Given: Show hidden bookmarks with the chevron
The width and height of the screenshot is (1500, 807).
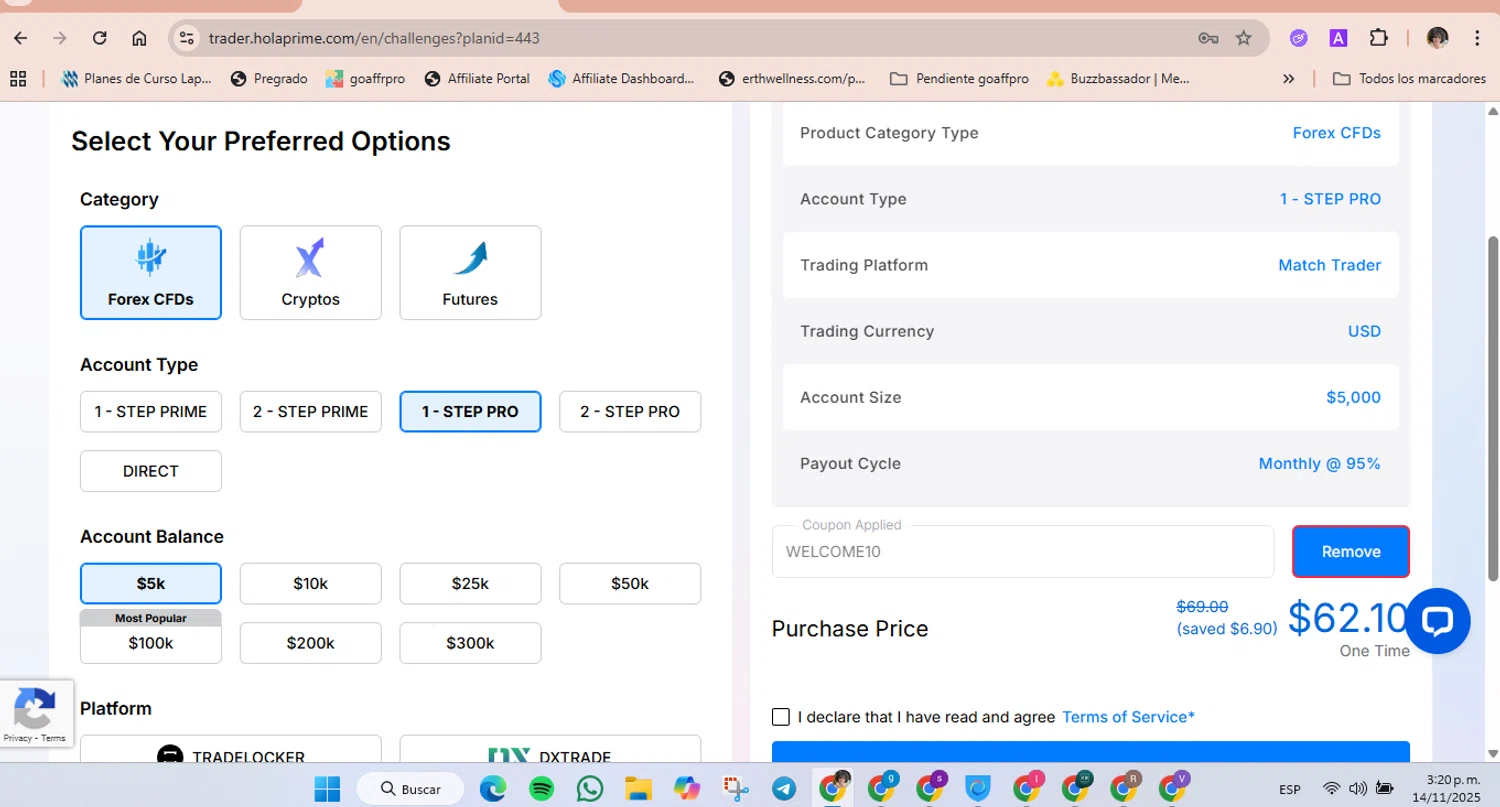Looking at the screenshot, I should point(1289,78).
